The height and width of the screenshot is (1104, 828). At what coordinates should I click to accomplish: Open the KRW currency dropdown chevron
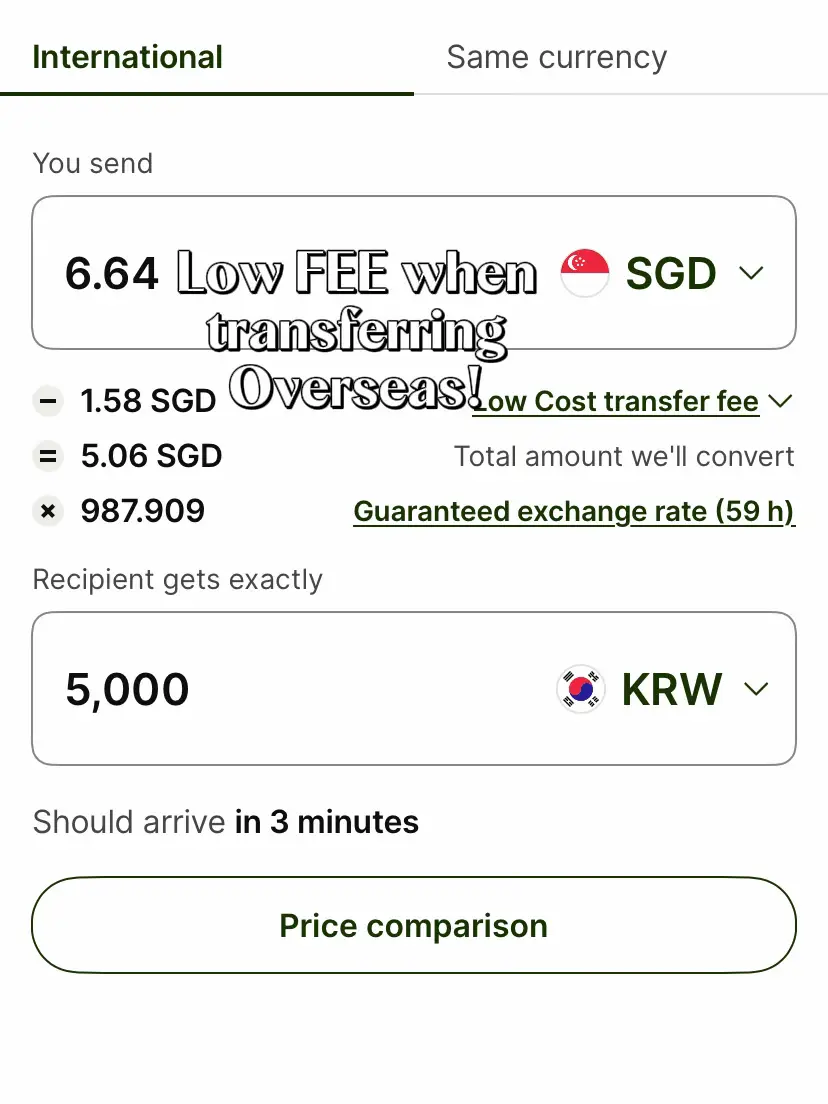[757, 689]
